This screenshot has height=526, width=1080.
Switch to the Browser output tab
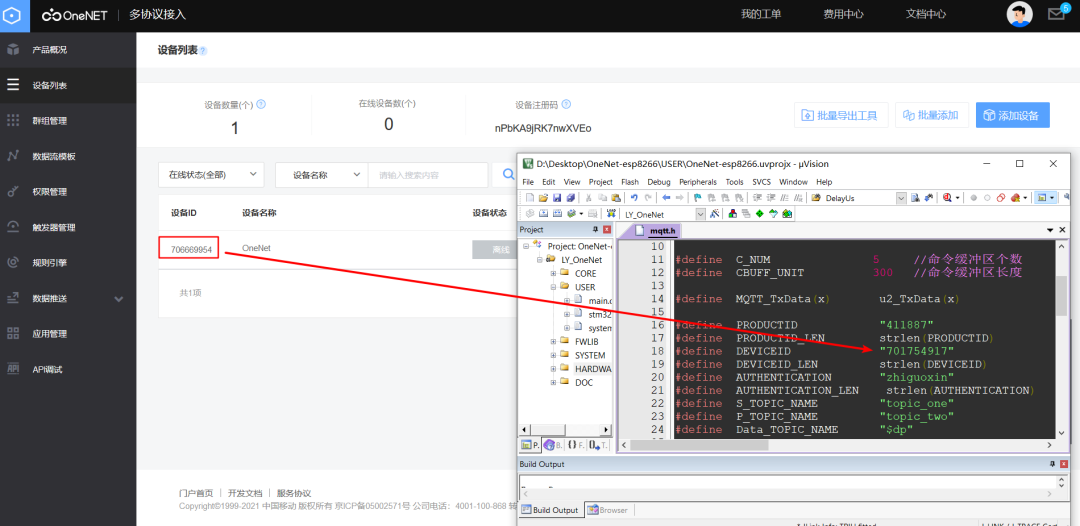[x=607, y=510]
